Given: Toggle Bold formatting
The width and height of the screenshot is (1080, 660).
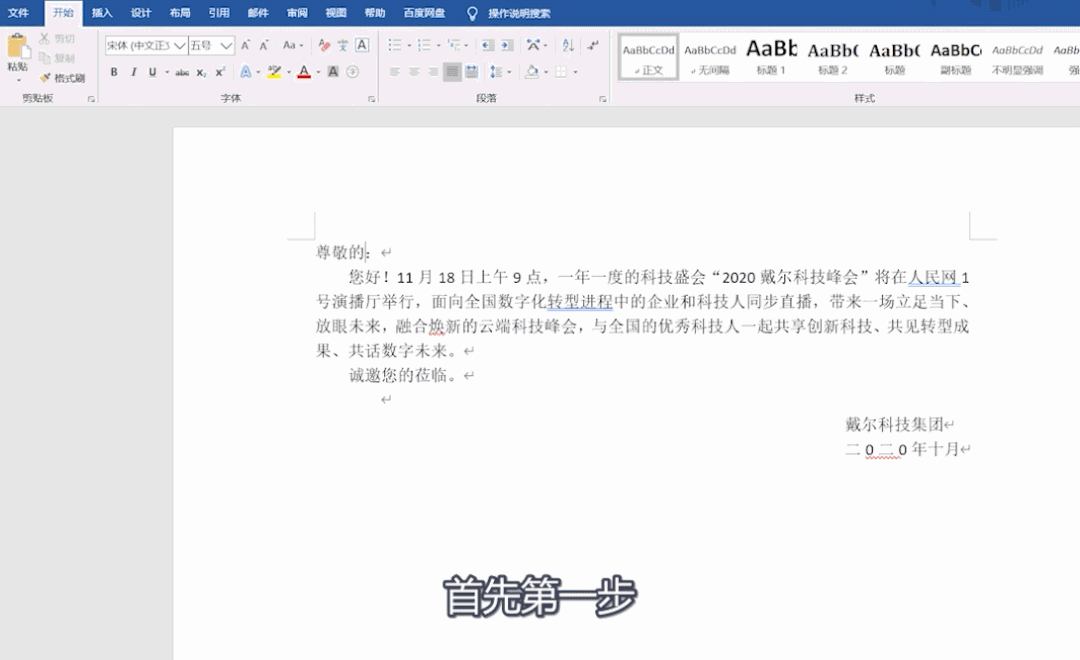Looking at the screenshot, I should tap(114, 72).
